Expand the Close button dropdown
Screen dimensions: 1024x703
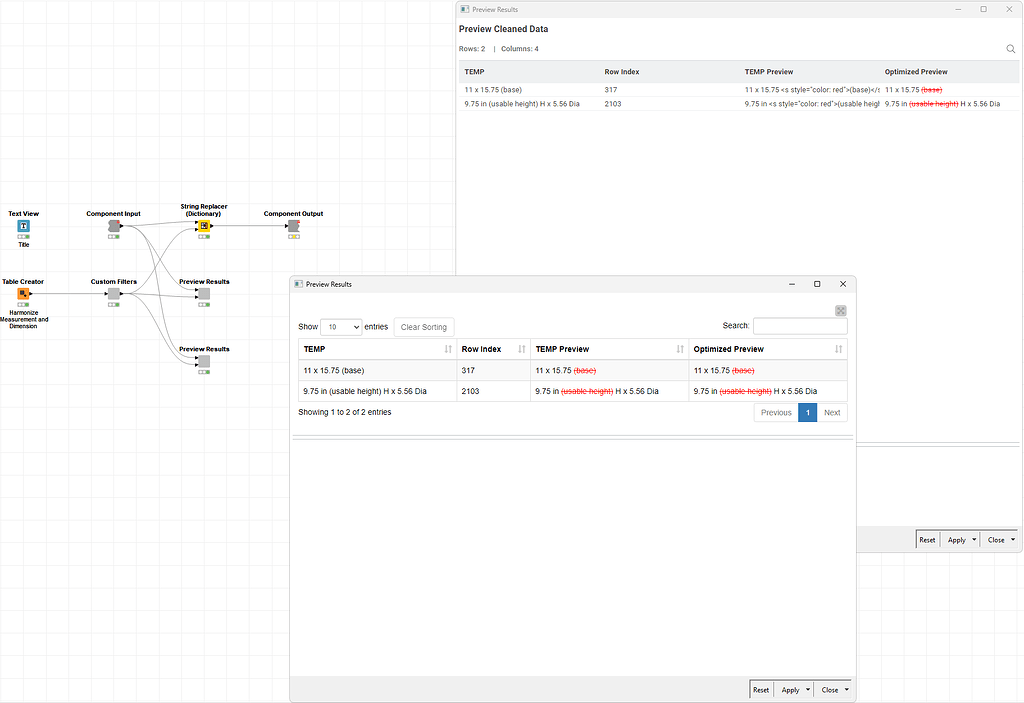pyautogui.click(x=845, y=689)
